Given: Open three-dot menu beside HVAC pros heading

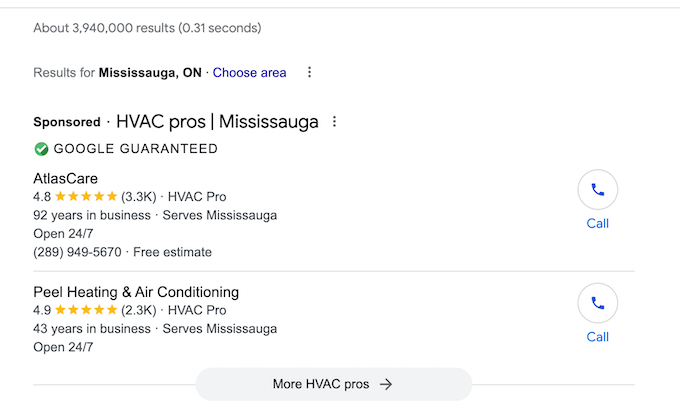Looking at the screenshot, I should click(335, 122).
